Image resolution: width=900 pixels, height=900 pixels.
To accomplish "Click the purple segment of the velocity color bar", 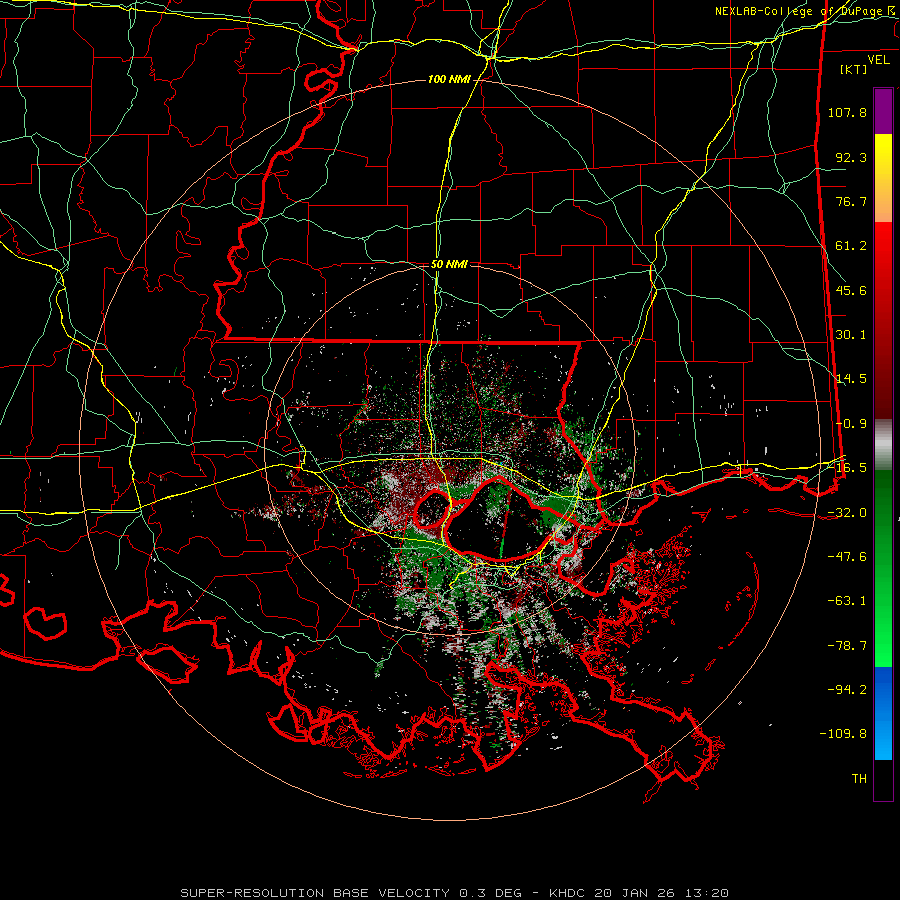I will point(883,111).
